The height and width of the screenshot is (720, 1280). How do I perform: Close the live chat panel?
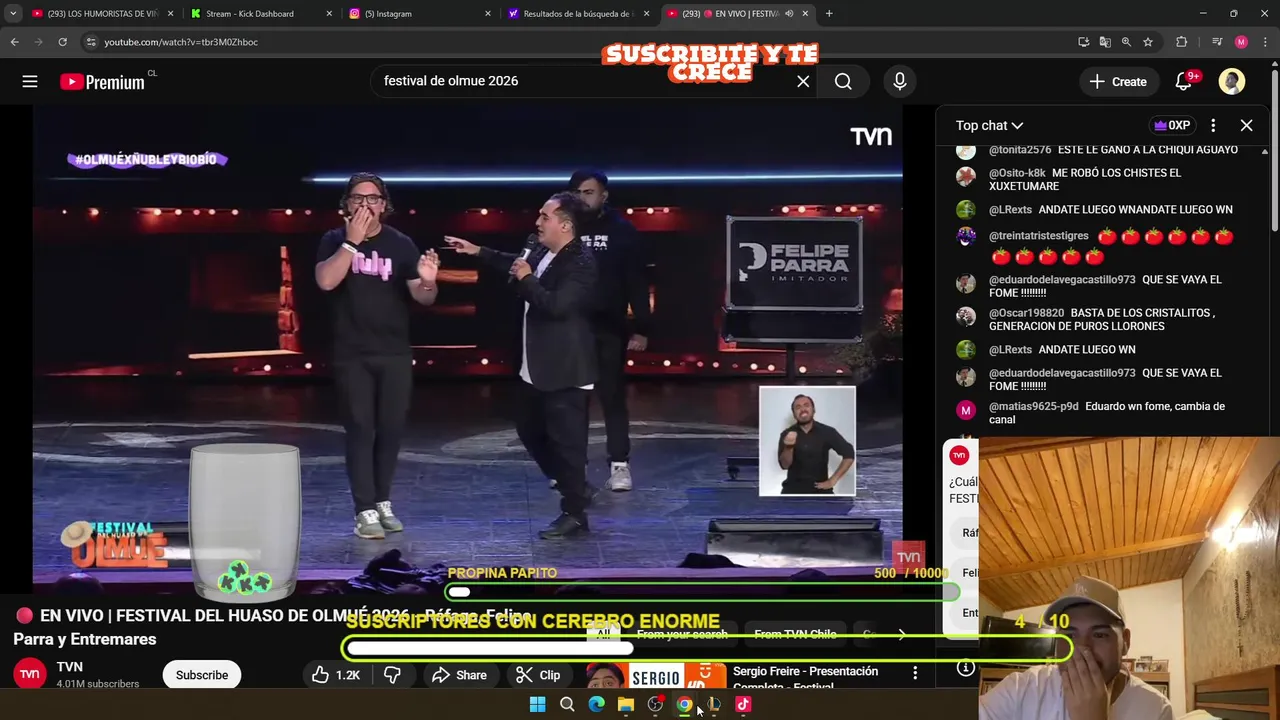click(x=1246, y=125)
